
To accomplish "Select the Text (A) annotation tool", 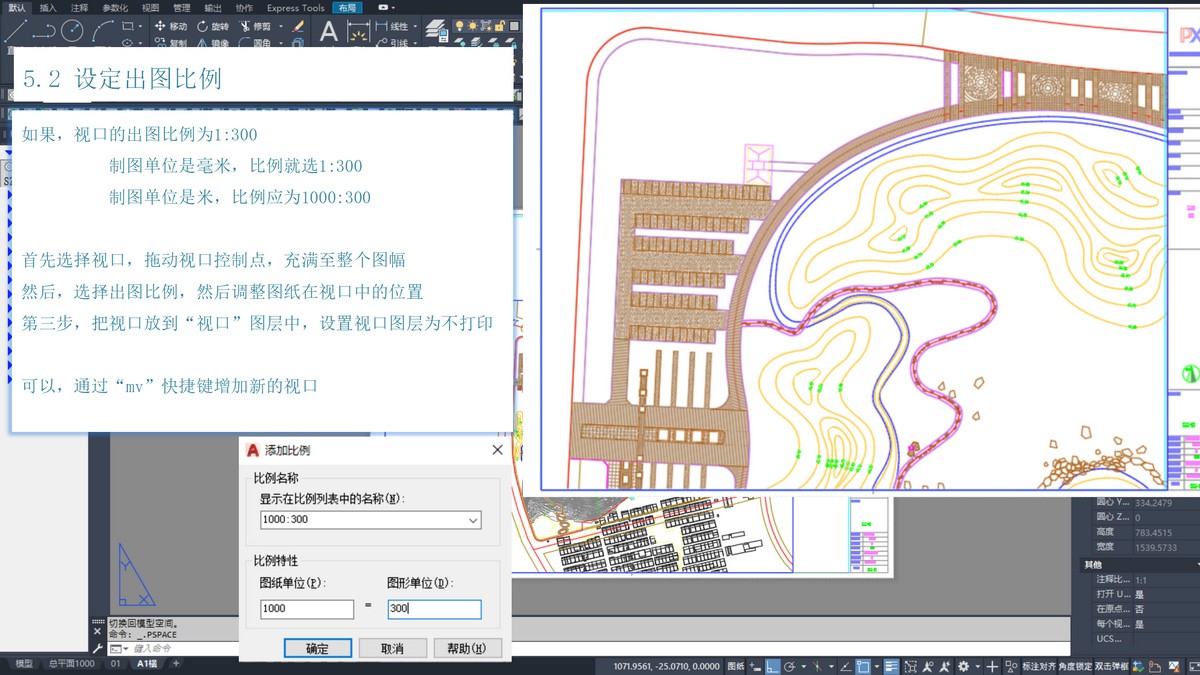I will [328, 32].
